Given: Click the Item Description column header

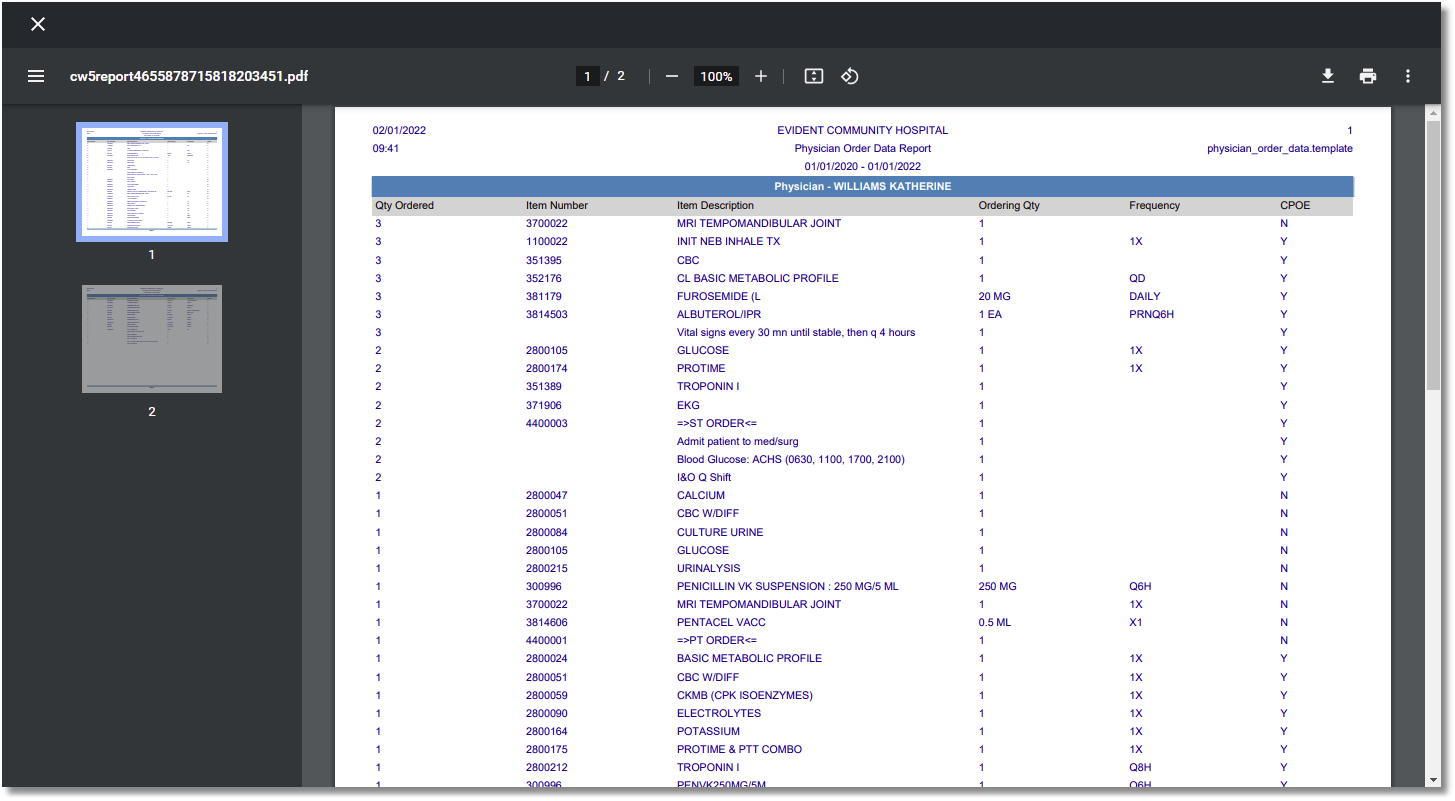Looking at the screenshot, I should point(715,205).
